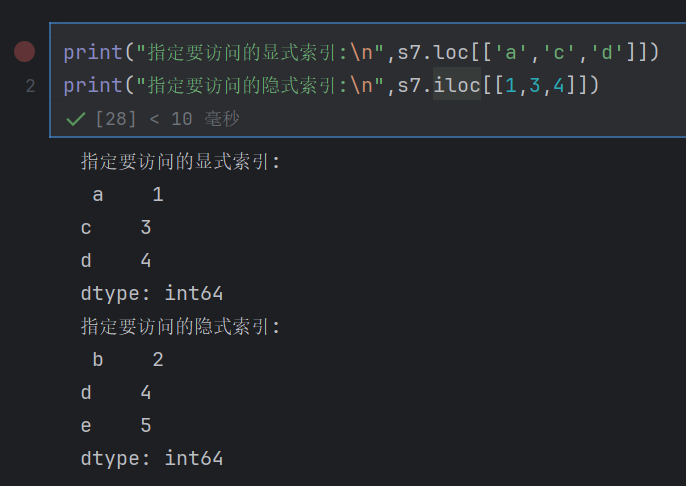Click the last 'dtype: int64' output line
This screenshot has height=486, width=686.
152,458
